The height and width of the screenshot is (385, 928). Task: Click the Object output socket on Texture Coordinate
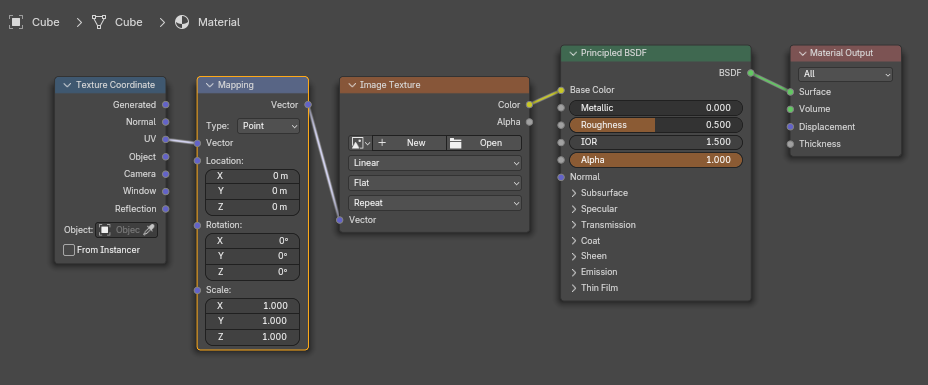click(166, 157)
